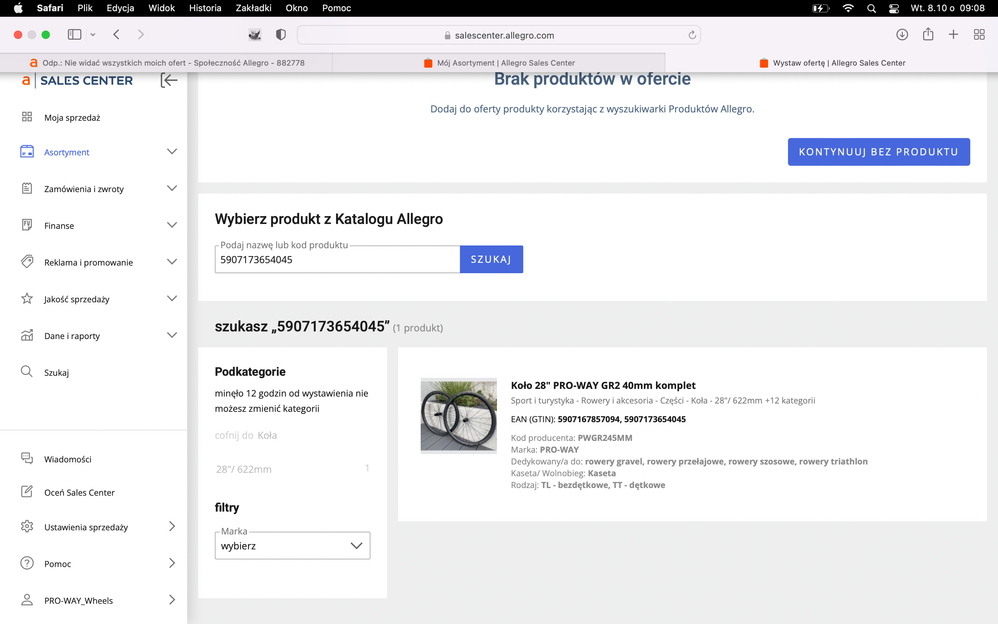The height and width of the screenshot is (624, 998).
Task: Click KONTYNUUJ BEZ PRODUKTU button
Action: click(x=878, y=152)
